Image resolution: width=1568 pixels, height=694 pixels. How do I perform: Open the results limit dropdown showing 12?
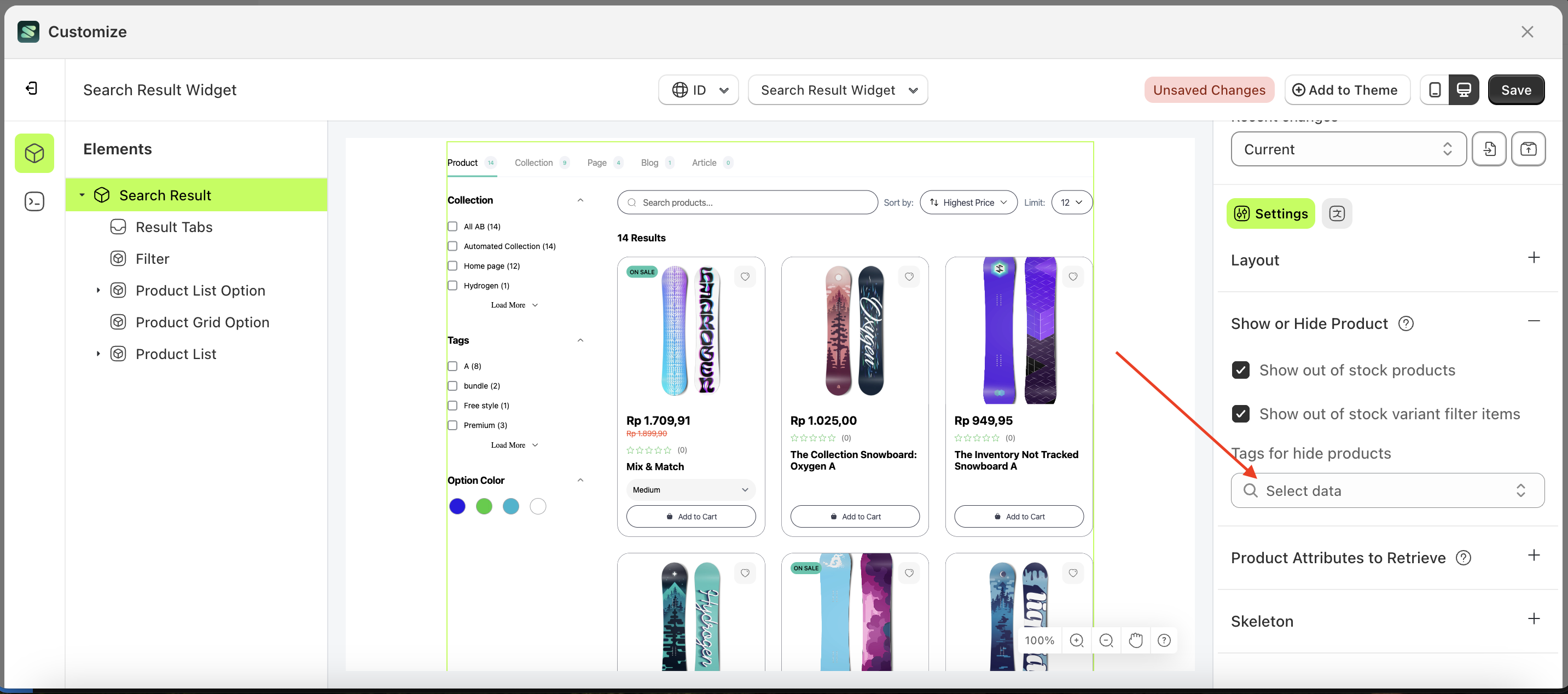(1071, 202)
